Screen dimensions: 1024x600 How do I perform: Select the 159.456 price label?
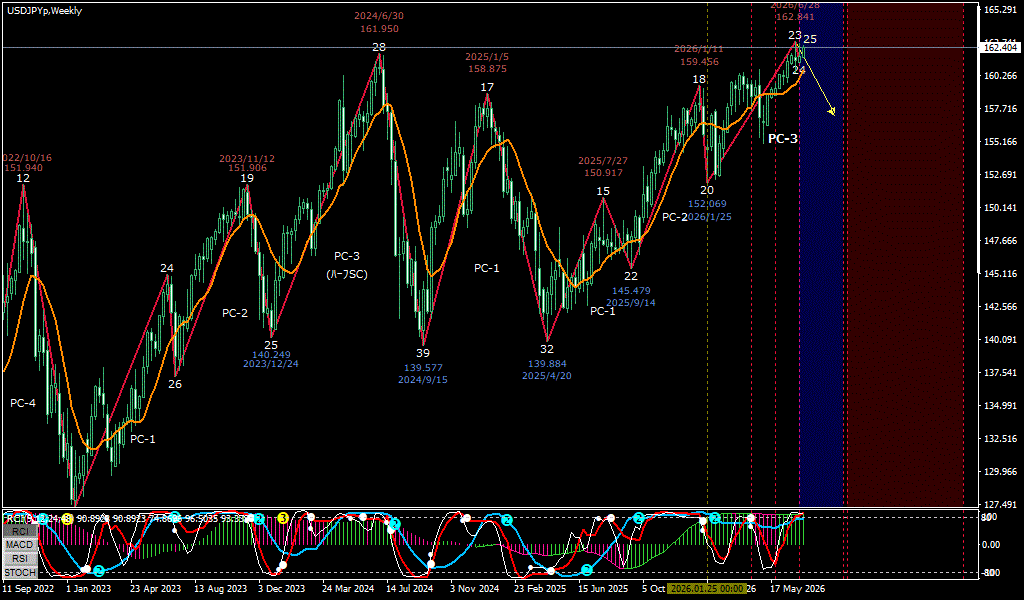pos(699,62)
